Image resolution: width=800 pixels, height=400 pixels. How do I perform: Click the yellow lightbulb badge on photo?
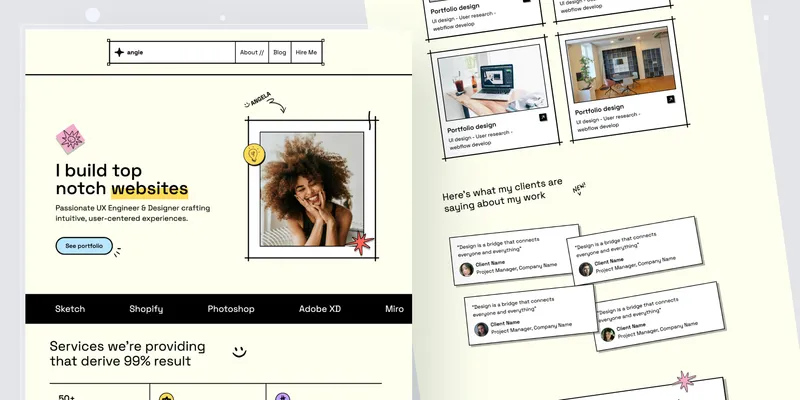pos(253,154)
